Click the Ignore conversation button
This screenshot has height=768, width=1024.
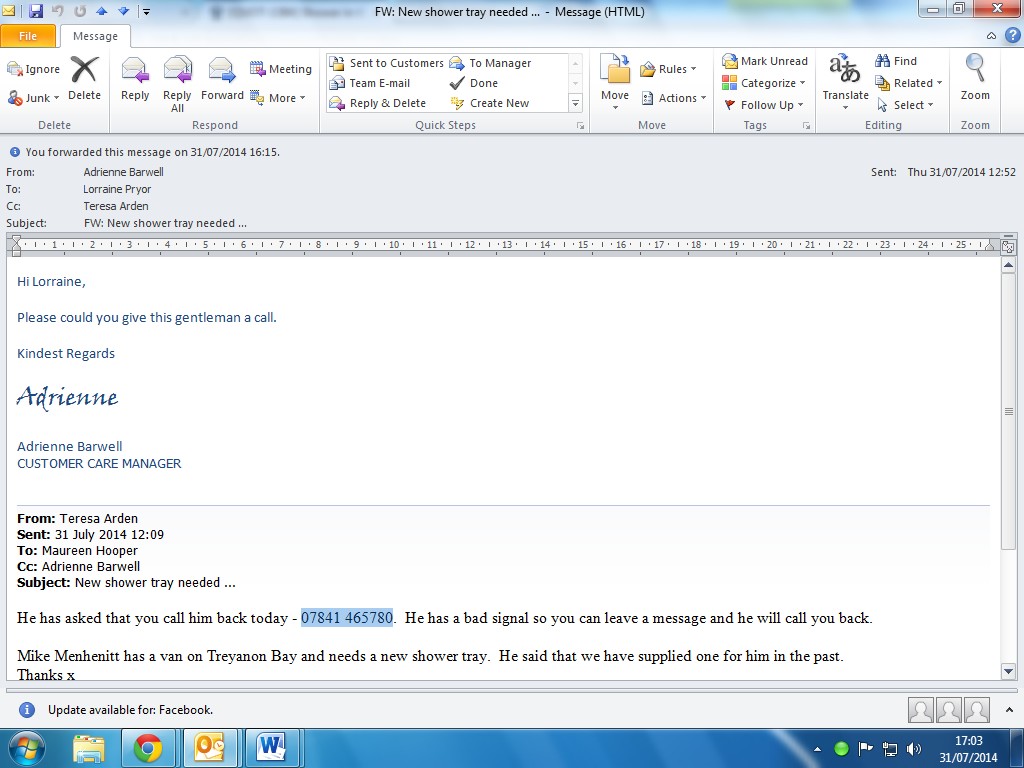click(x=34, y=69)
